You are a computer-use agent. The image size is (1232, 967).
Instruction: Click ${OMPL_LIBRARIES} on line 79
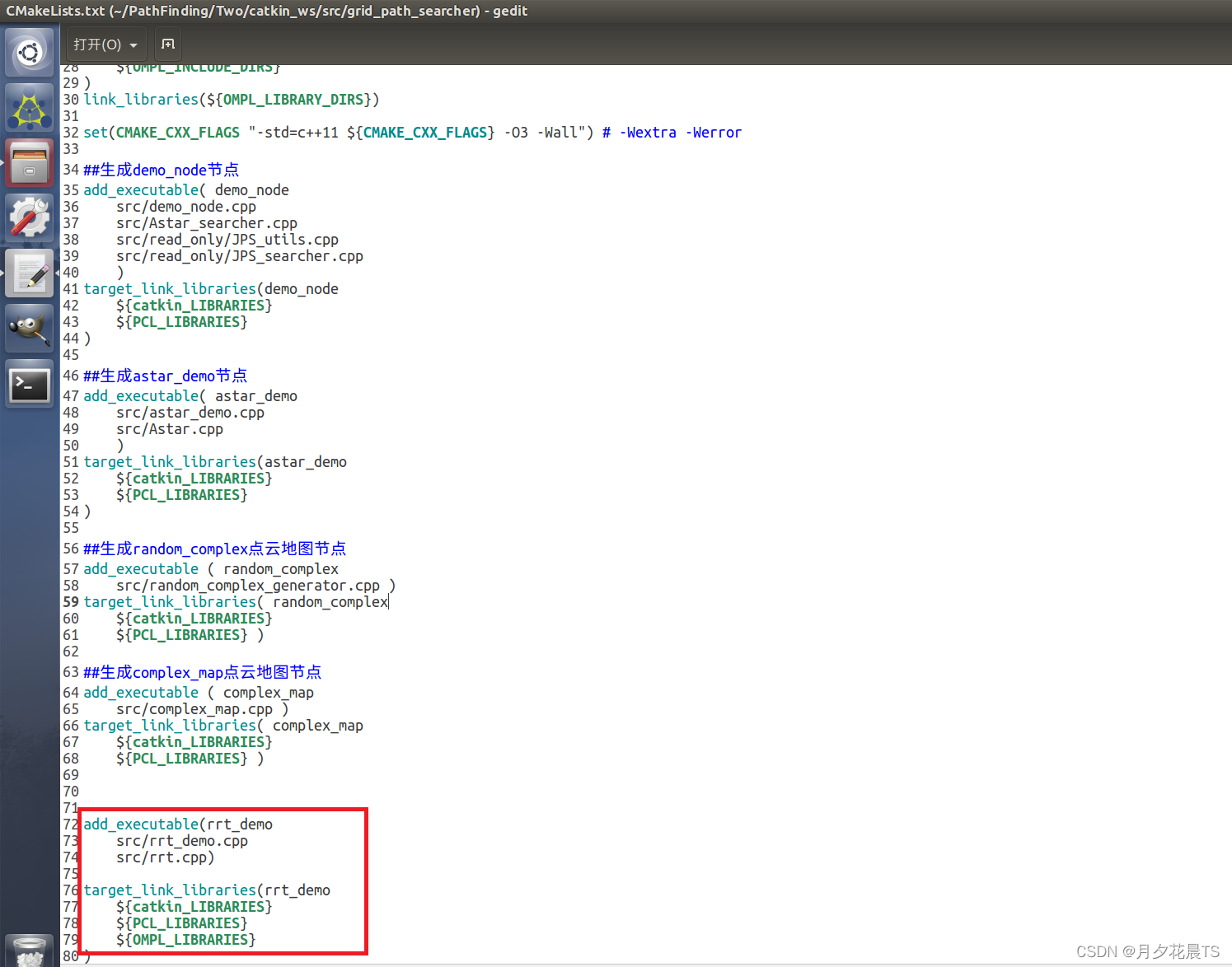pyautogui.click(x=186, y=940)
